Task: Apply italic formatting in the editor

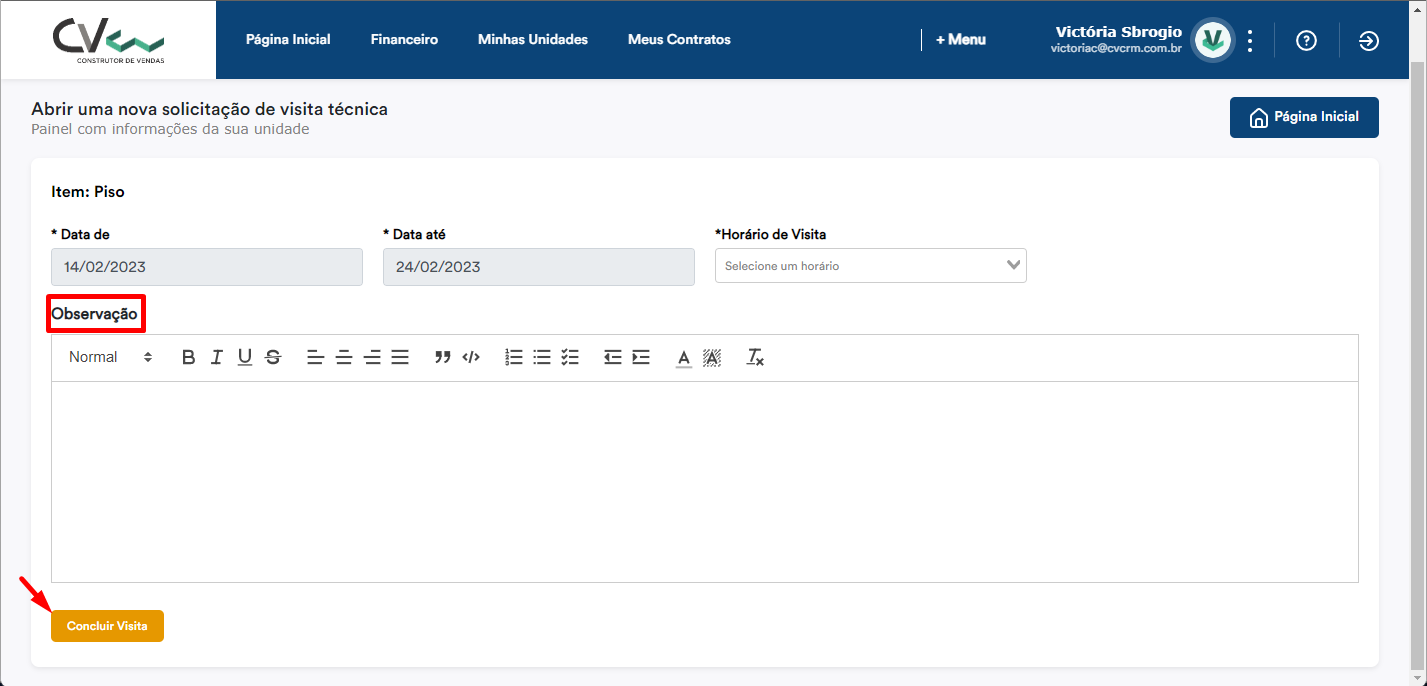Action: (216, 357)
